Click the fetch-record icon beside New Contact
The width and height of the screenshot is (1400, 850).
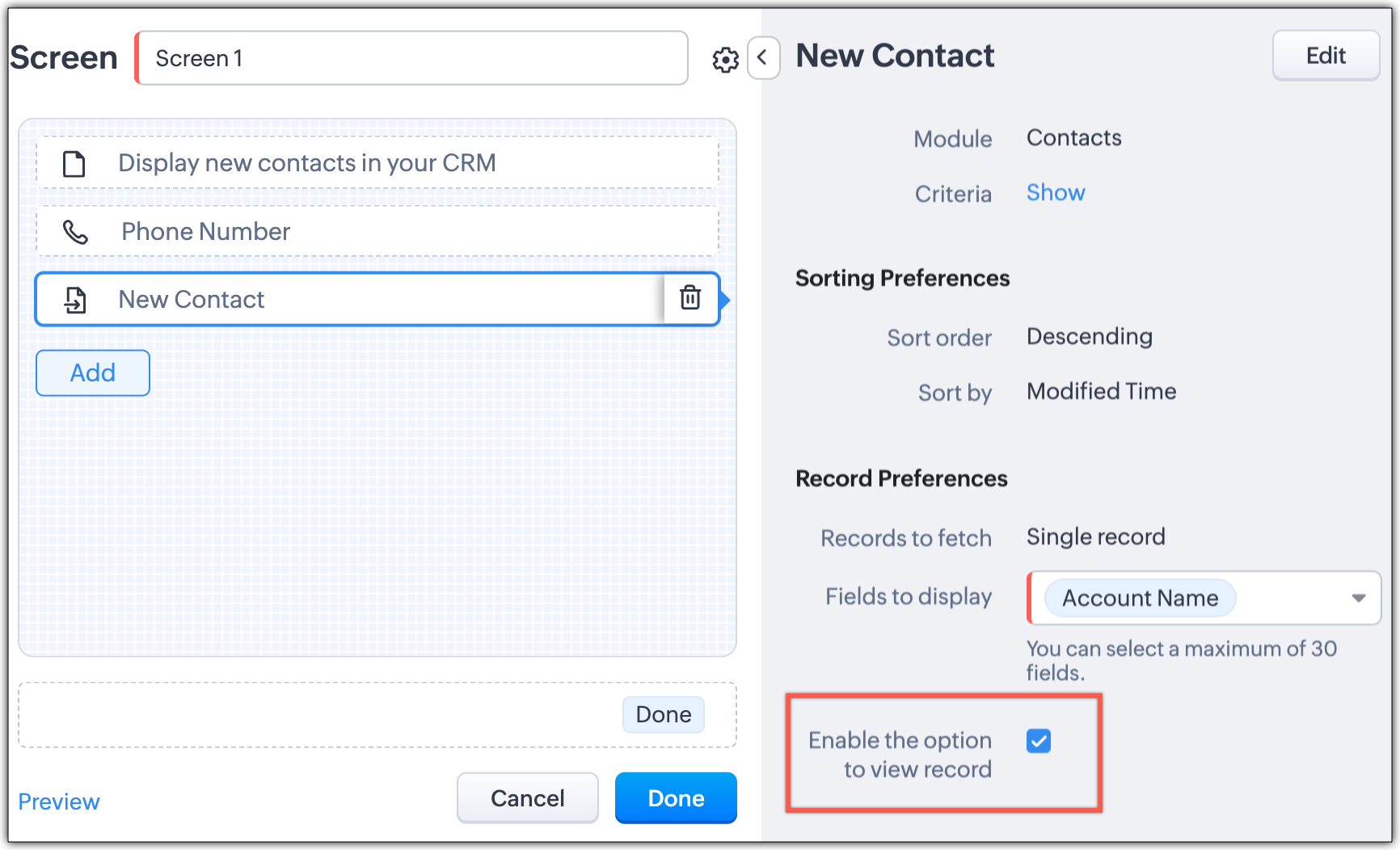tap(75, 300)
